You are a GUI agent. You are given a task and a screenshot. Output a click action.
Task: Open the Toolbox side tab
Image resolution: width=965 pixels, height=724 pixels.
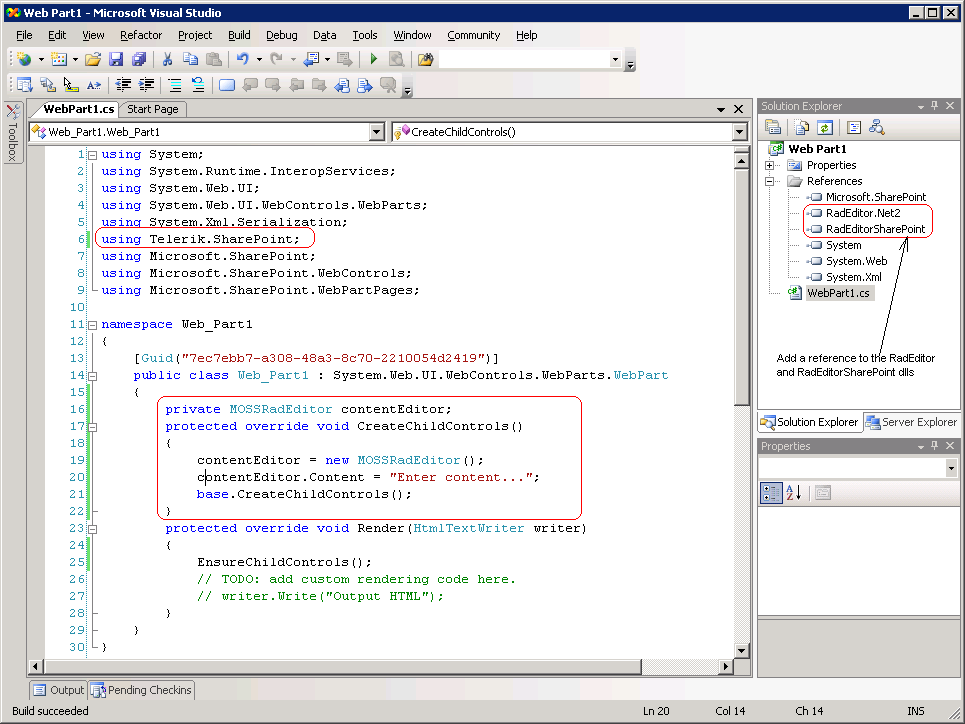tap(13, 132)
